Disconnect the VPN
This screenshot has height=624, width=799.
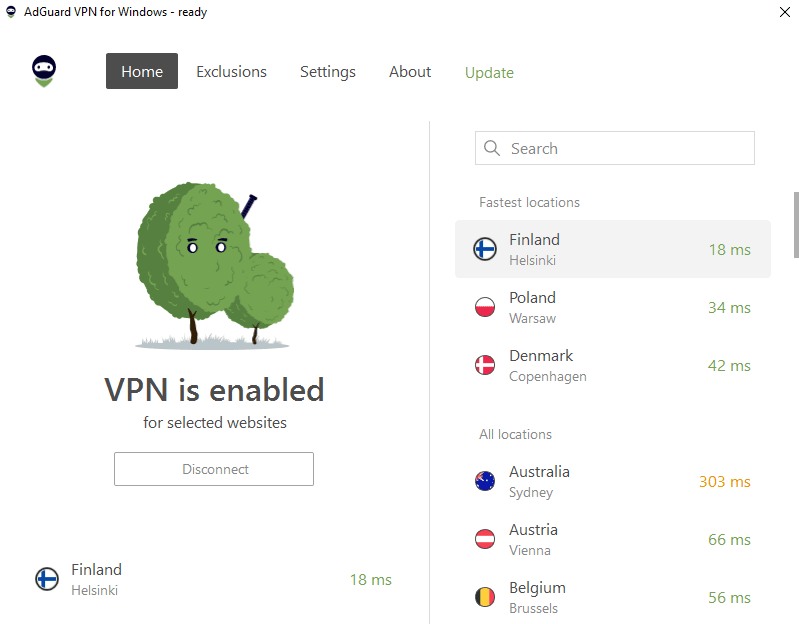(214, 469)
